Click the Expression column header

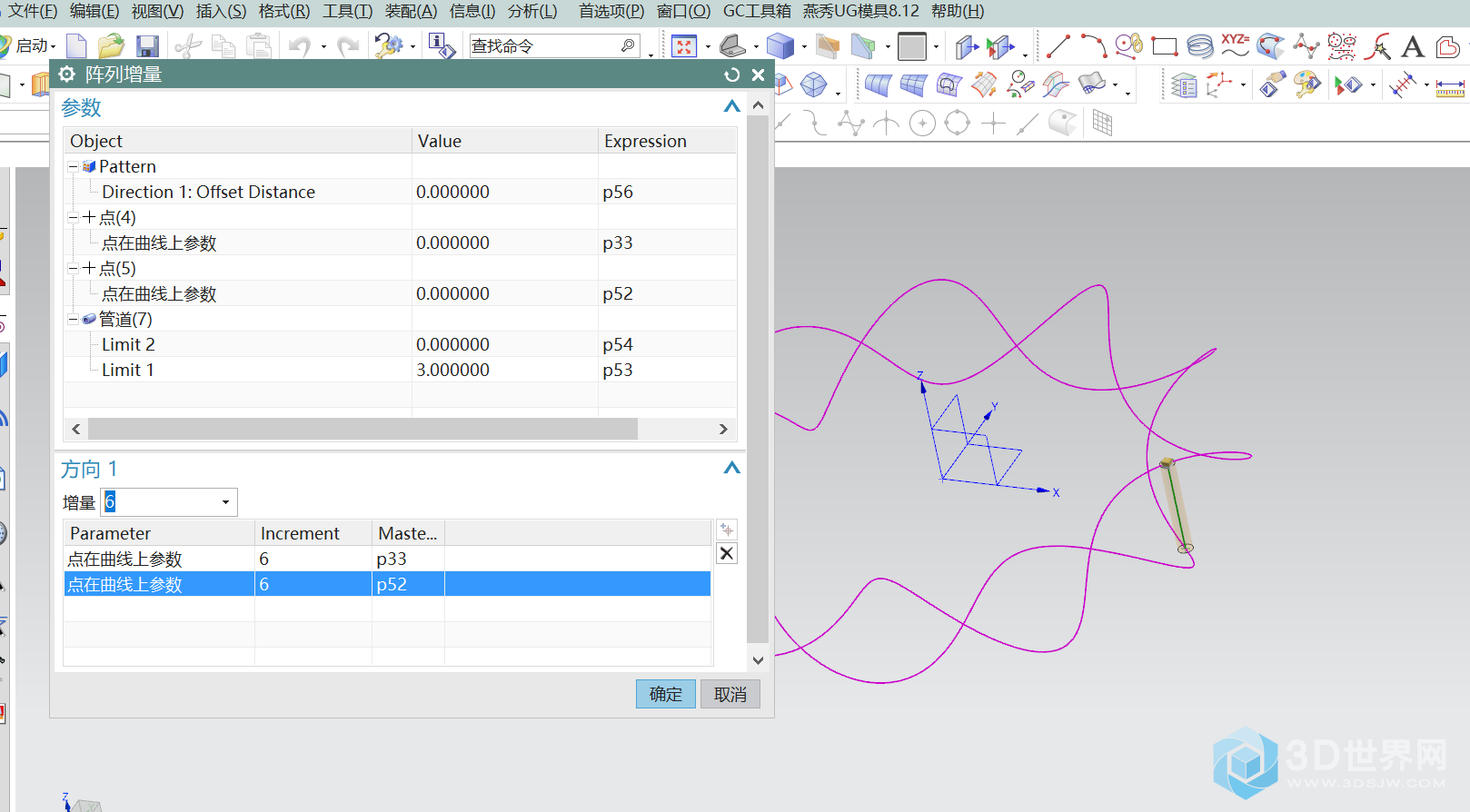click(x=667, y=141)
